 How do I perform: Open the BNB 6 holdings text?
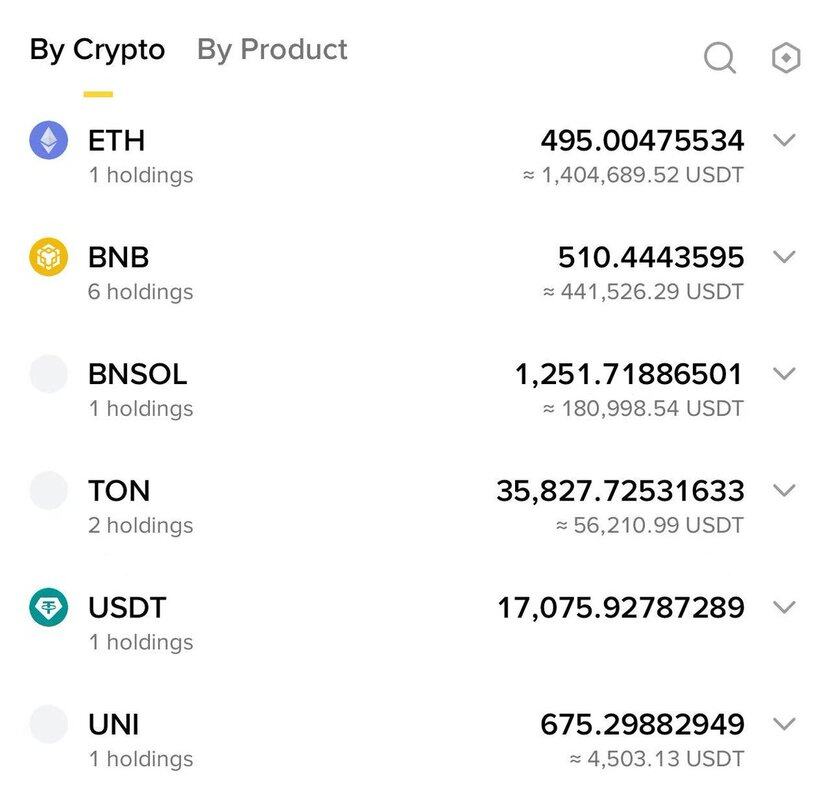[x=140, y=292]
